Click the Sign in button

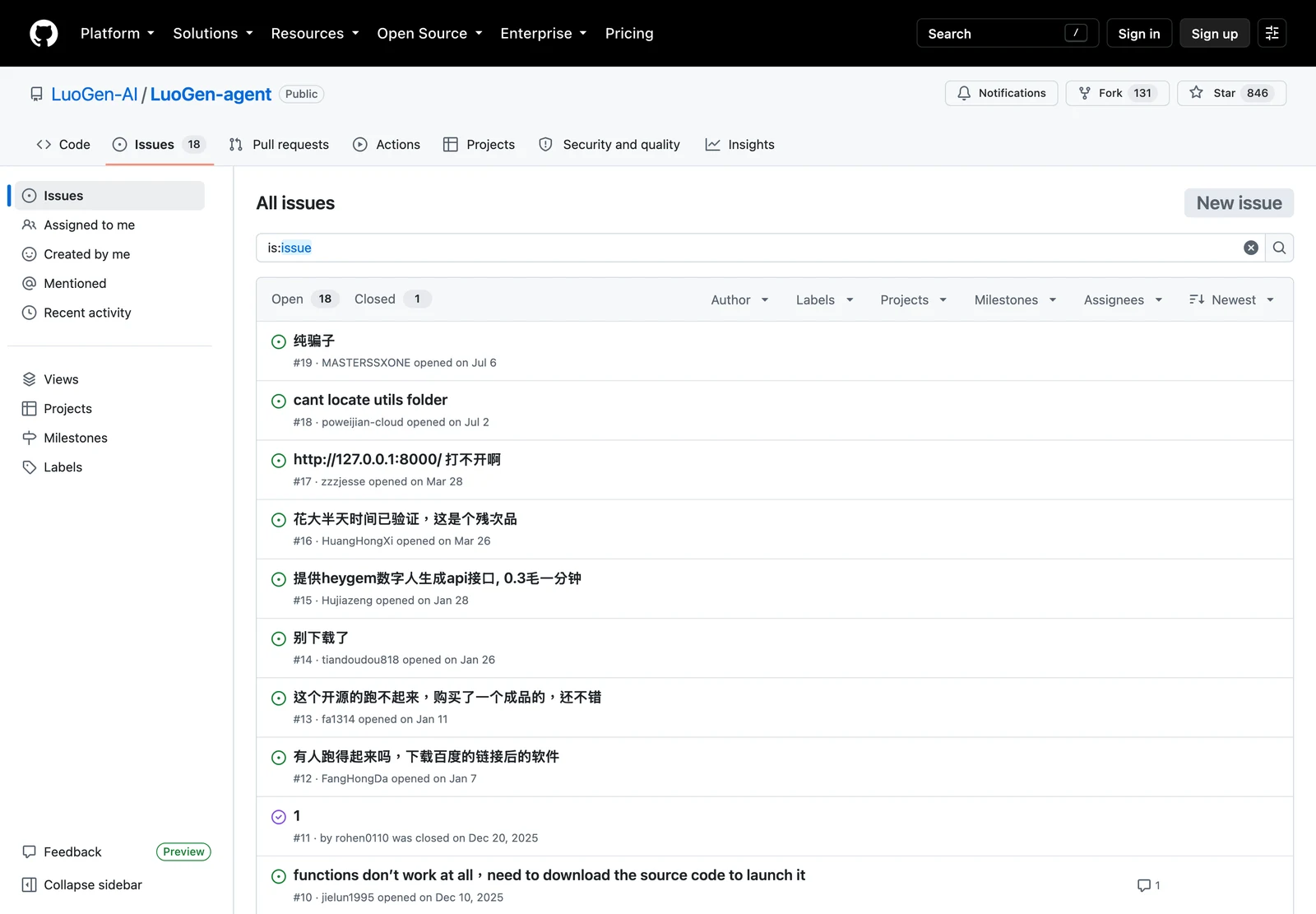[x=1138, y=34]
